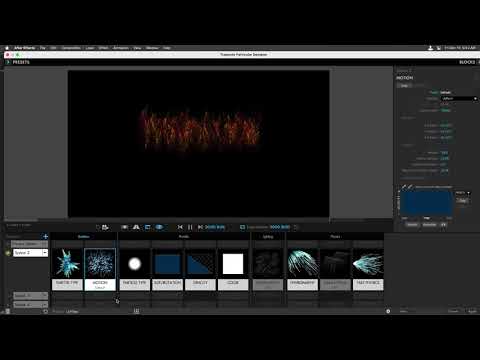Open the curve presets dropdown

[x=463, y=193]
